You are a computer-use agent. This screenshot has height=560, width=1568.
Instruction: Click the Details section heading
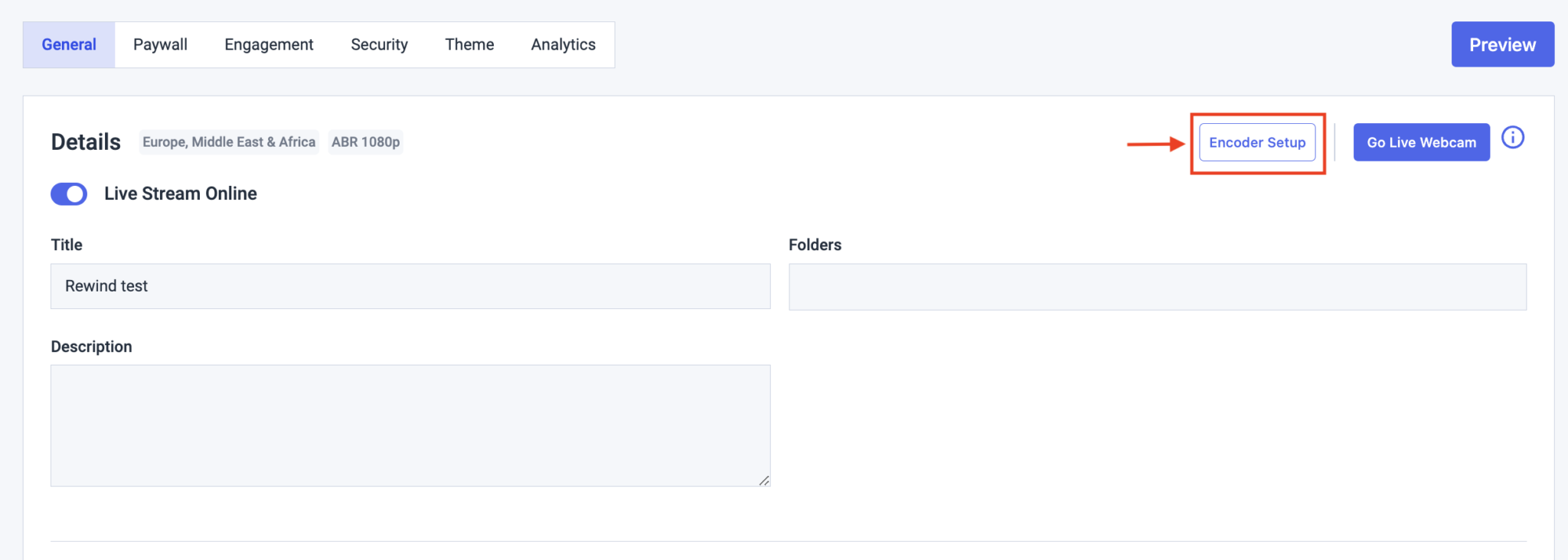pos(86,142)
